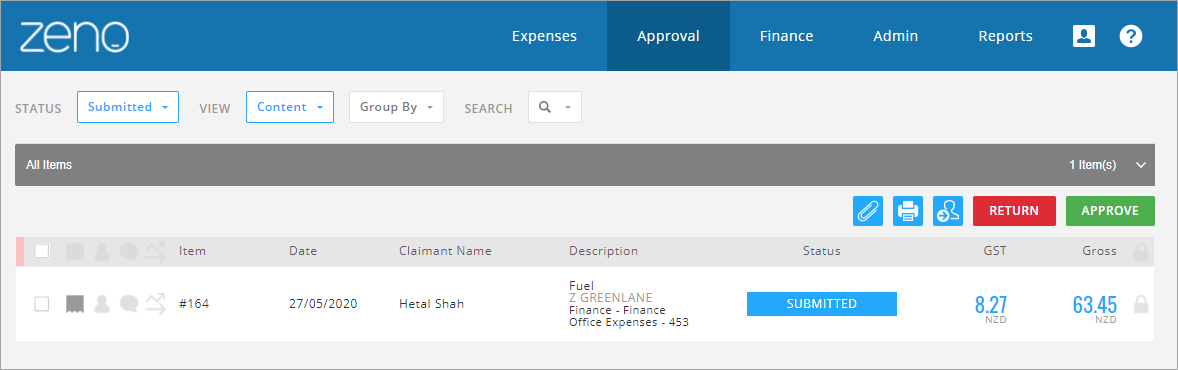
Task: Click the blue printer icon
Action: click(908, 211)
